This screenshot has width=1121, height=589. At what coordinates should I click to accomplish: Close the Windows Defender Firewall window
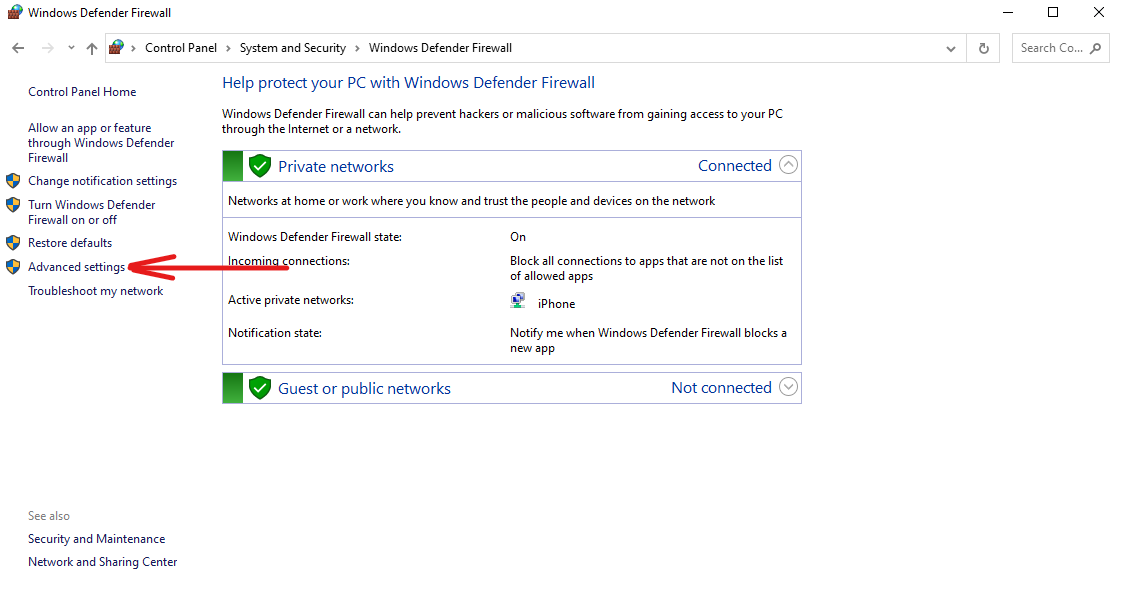click(x=1099, y=12)
